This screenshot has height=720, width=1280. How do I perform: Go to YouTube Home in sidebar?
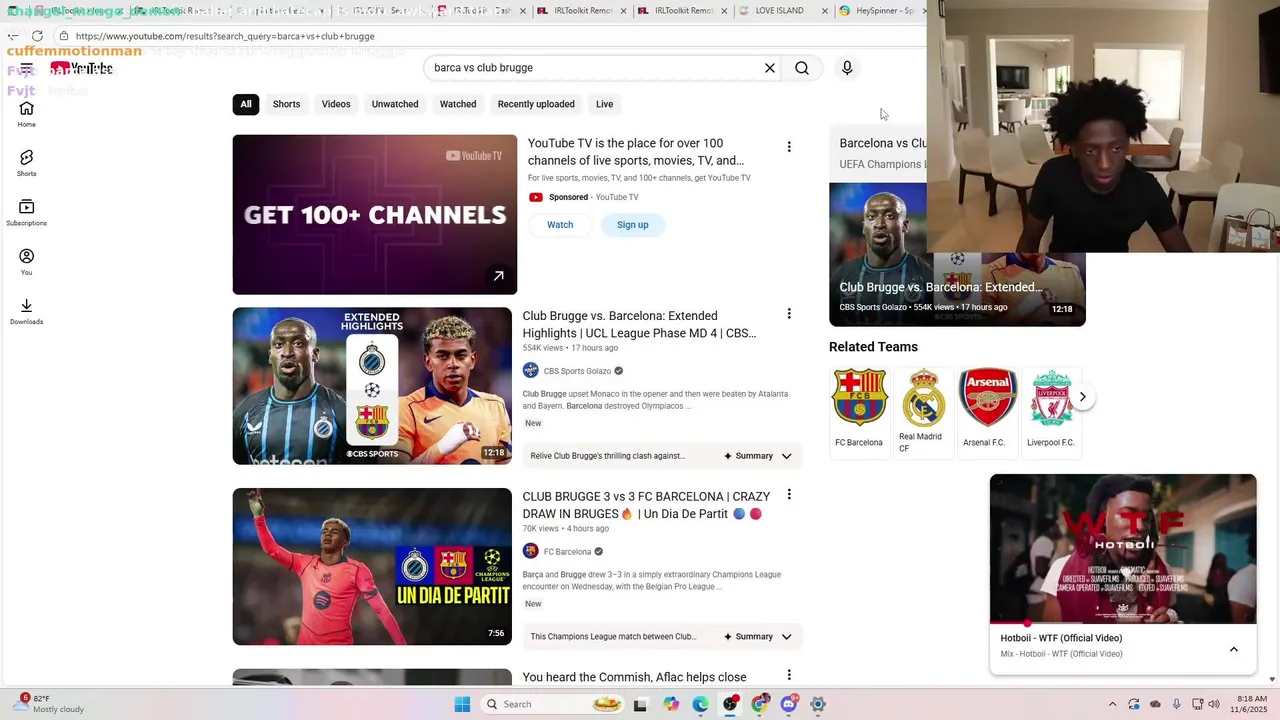(x=26, y=114)
